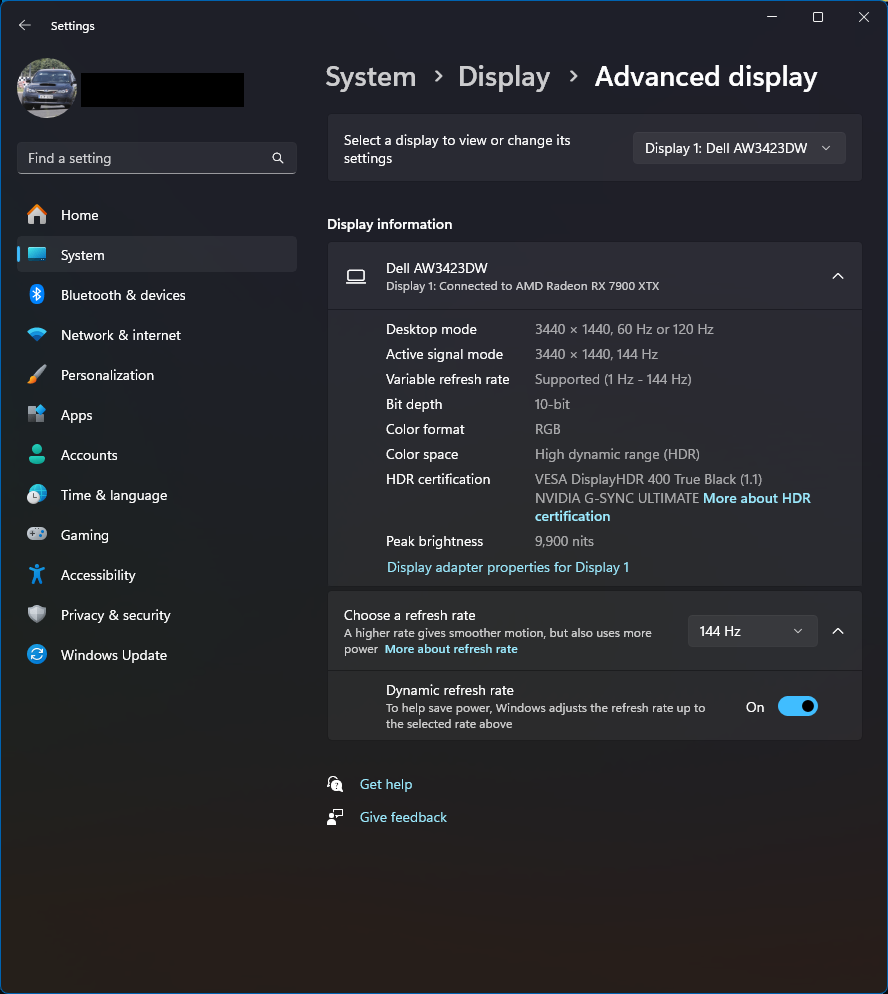Click the back arrow in Settings title bar
888x994 pixels.
(25, 25)
